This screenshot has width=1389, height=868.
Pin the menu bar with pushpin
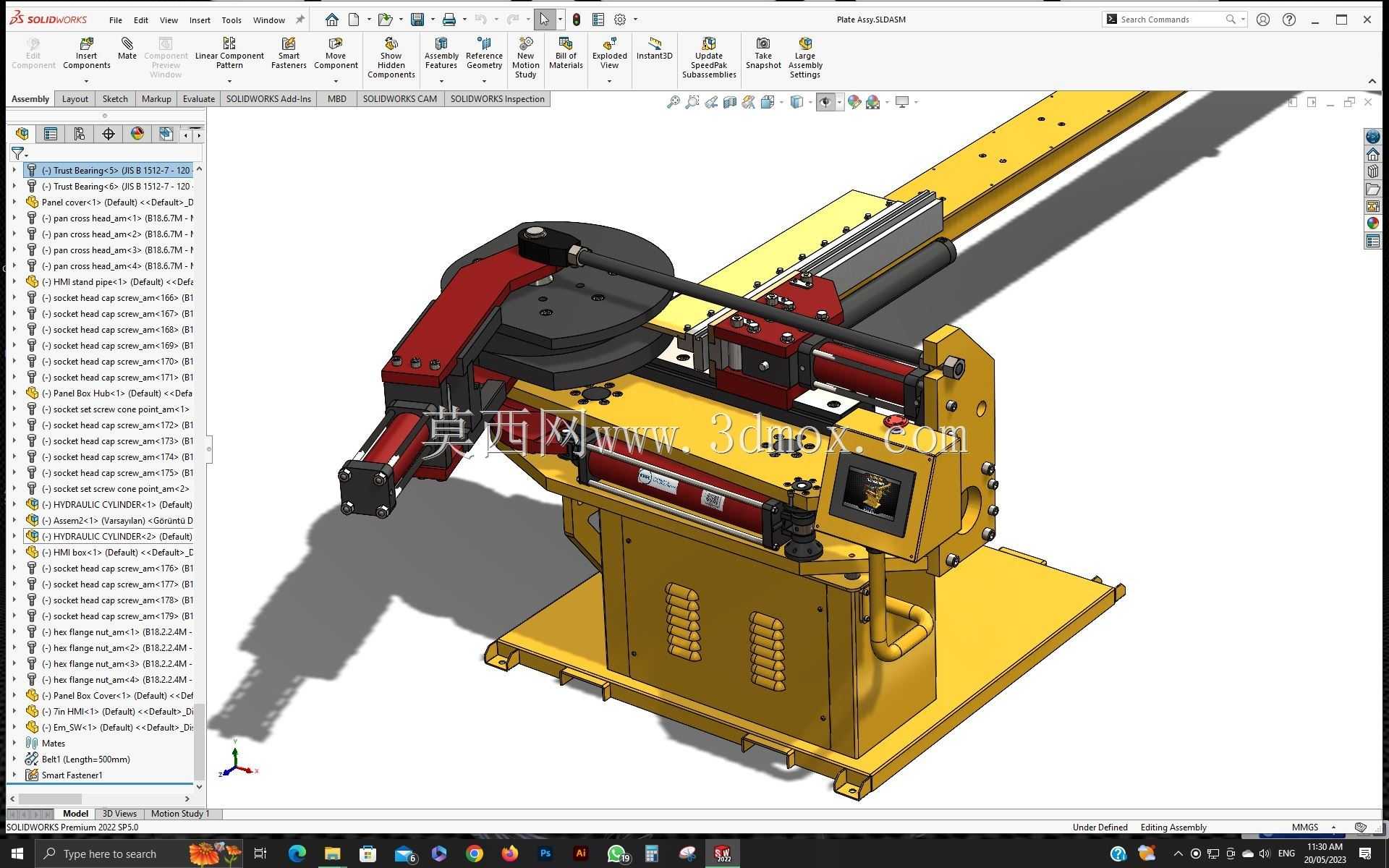click(300, 20)
